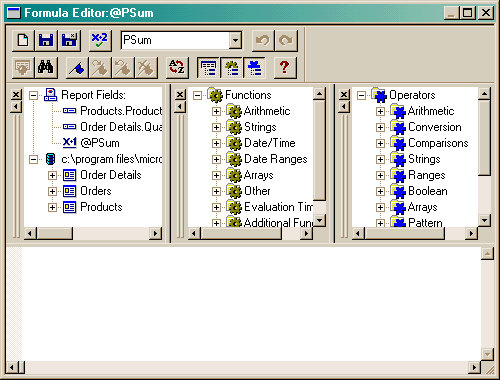This screenshot has height=380, width=500.
Task: Toggle the Report Fields tree panel button
Action: [x=208, y=68]
